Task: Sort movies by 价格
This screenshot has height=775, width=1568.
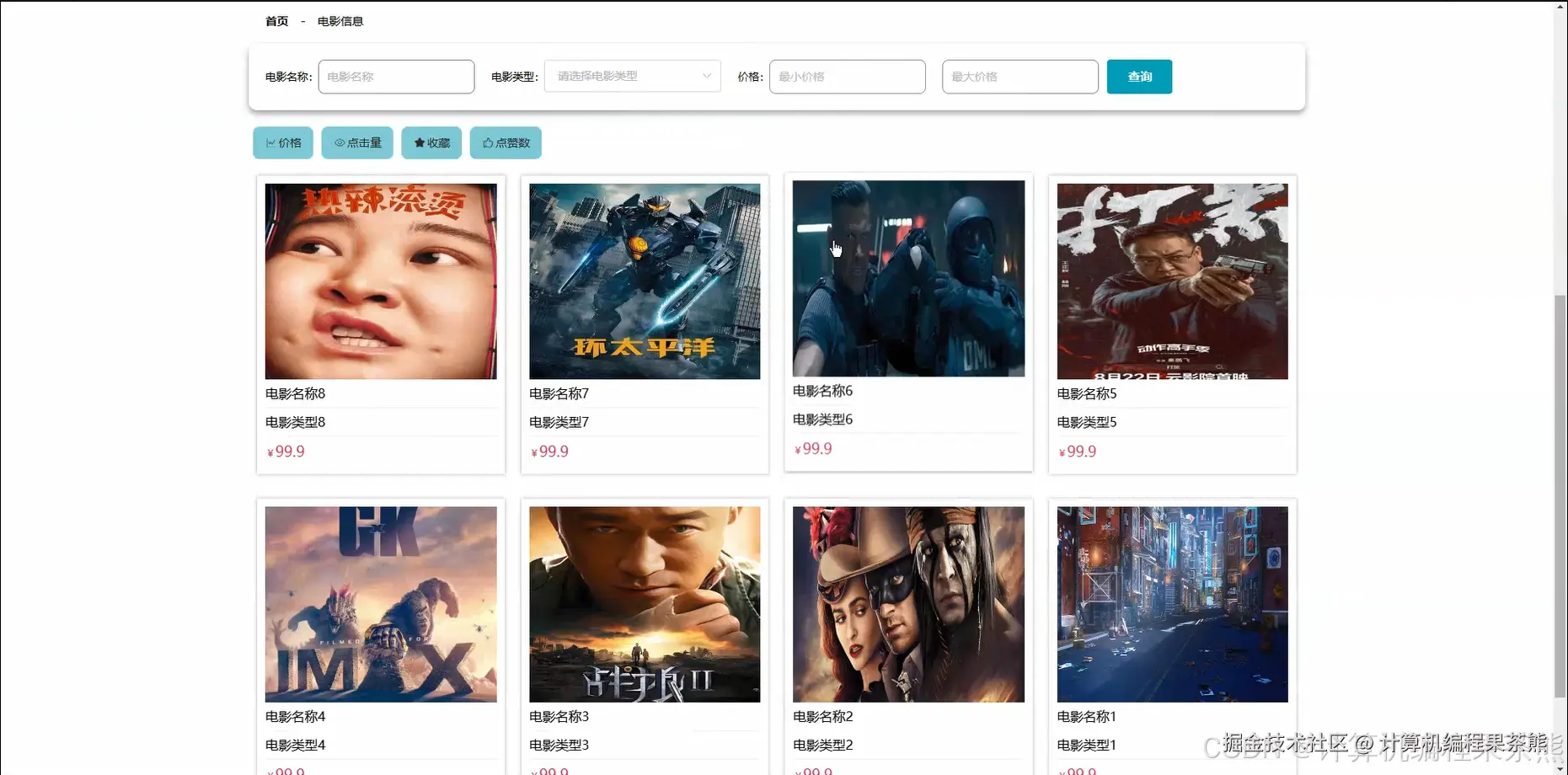Action: pos(283,142)
